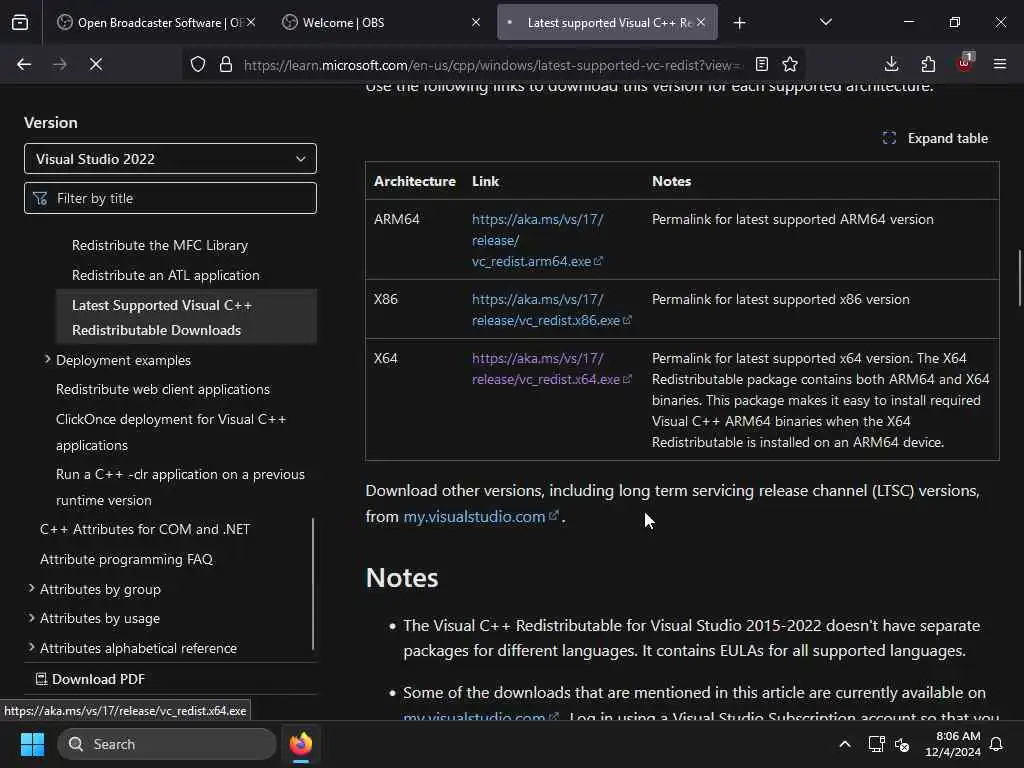Click Download PDF button

coord(90,679)
